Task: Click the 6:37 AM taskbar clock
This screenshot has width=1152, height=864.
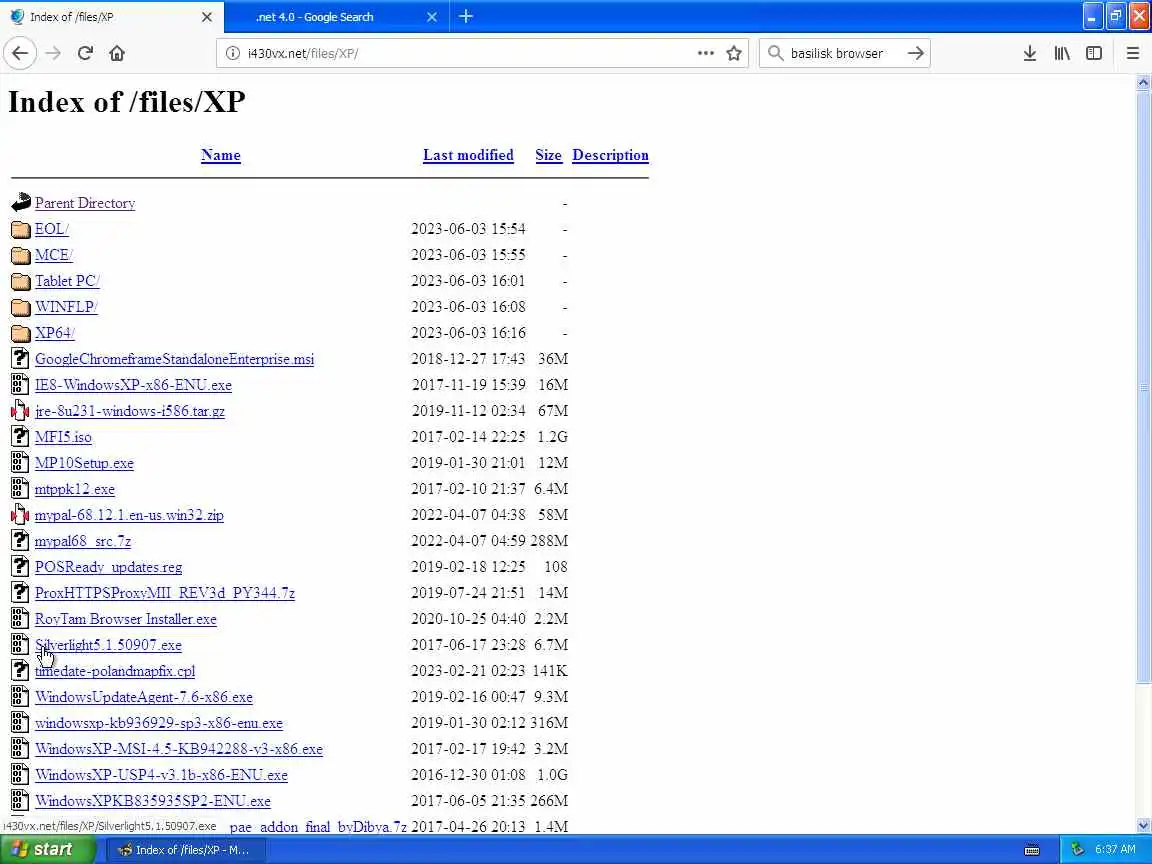Action: click(x=1115, y=849)
